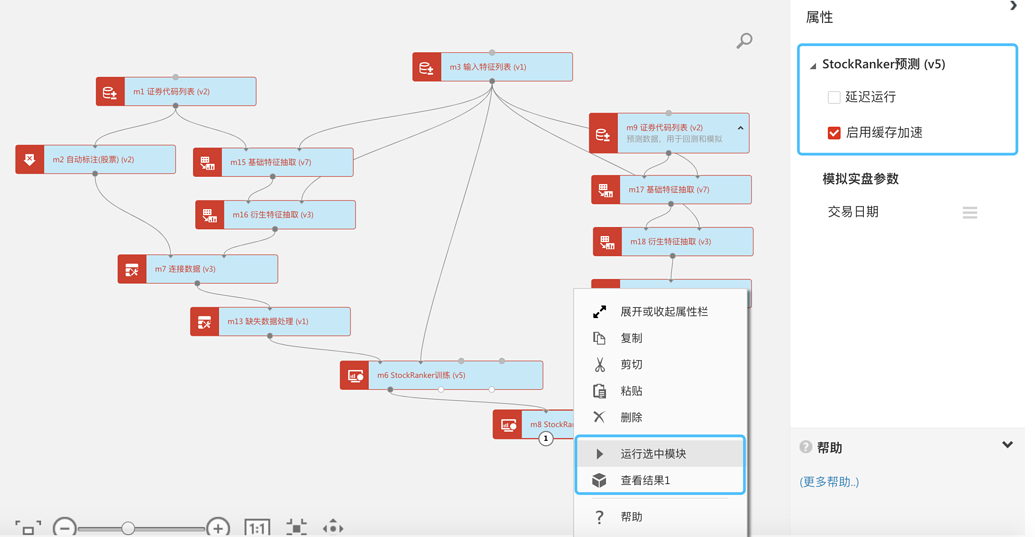Viewport: 1035px width, 537px height.
Task: Click the auto-layout icon next to 1:1
Action: [x=296, y=528]
